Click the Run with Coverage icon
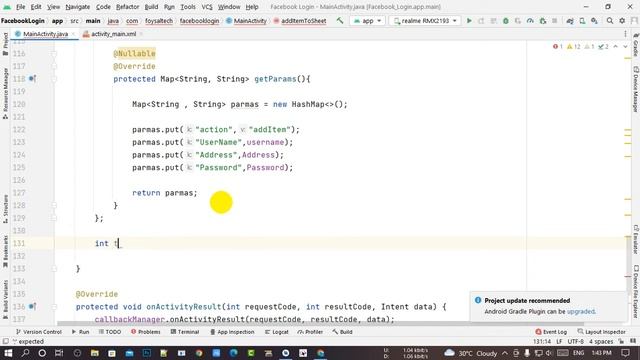Screen dimensions: 640x360 tap(518, 20)
